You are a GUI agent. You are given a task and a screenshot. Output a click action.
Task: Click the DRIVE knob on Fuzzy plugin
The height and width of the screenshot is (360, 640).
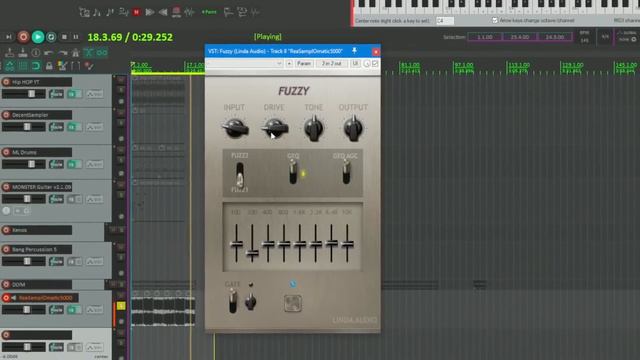[x=275, y=129]
